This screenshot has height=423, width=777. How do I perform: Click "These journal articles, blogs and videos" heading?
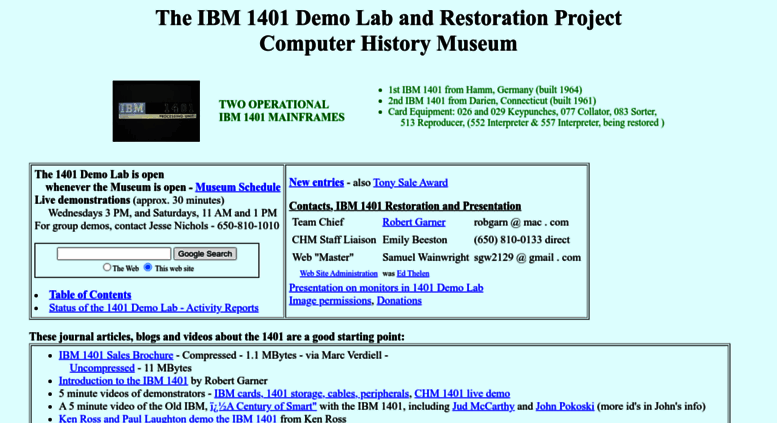[217, 337]
